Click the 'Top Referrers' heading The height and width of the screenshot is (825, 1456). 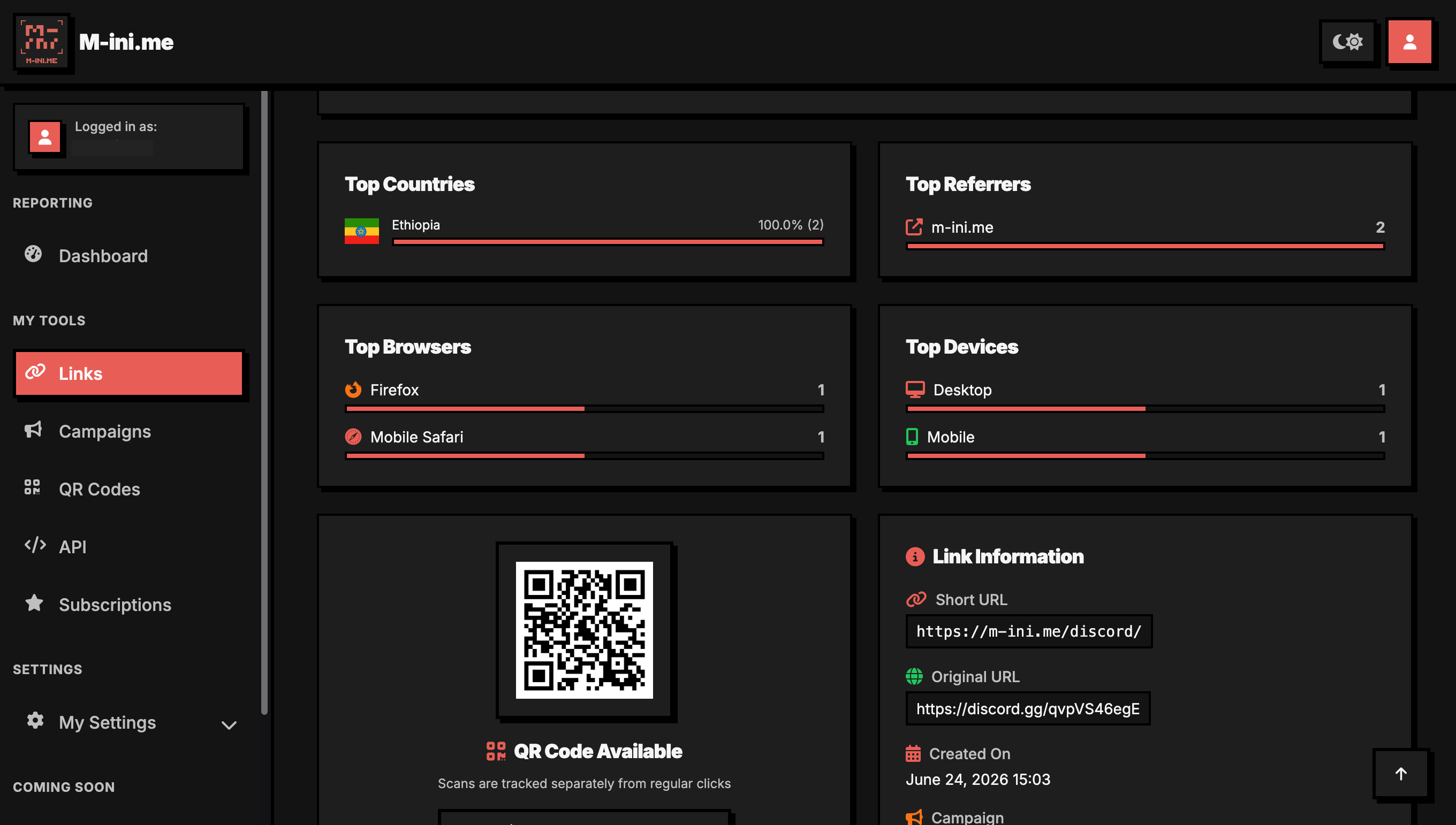click(968, 184)
